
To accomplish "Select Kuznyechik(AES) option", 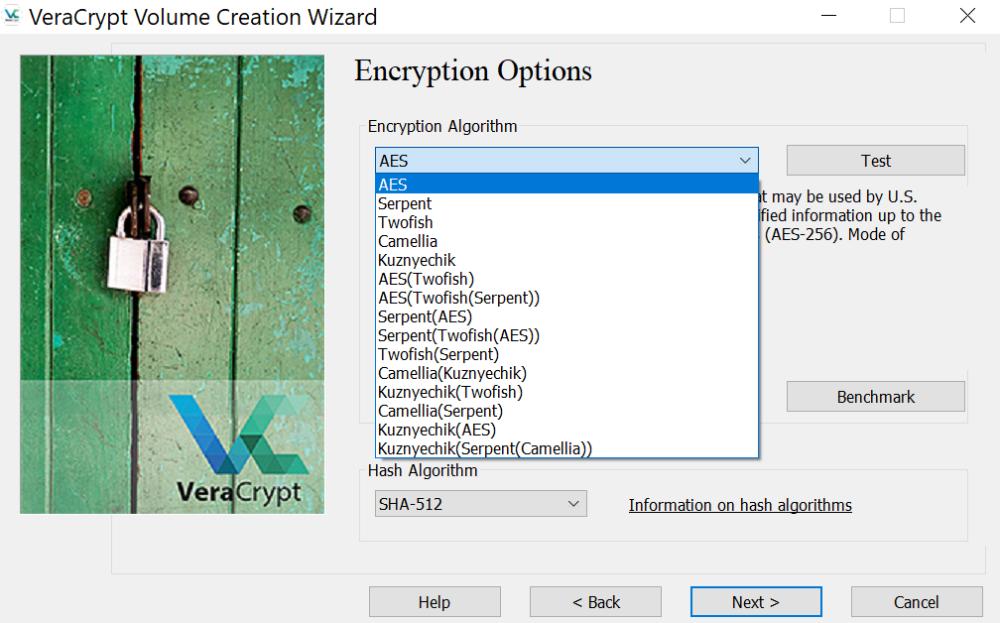I will 567,430.
